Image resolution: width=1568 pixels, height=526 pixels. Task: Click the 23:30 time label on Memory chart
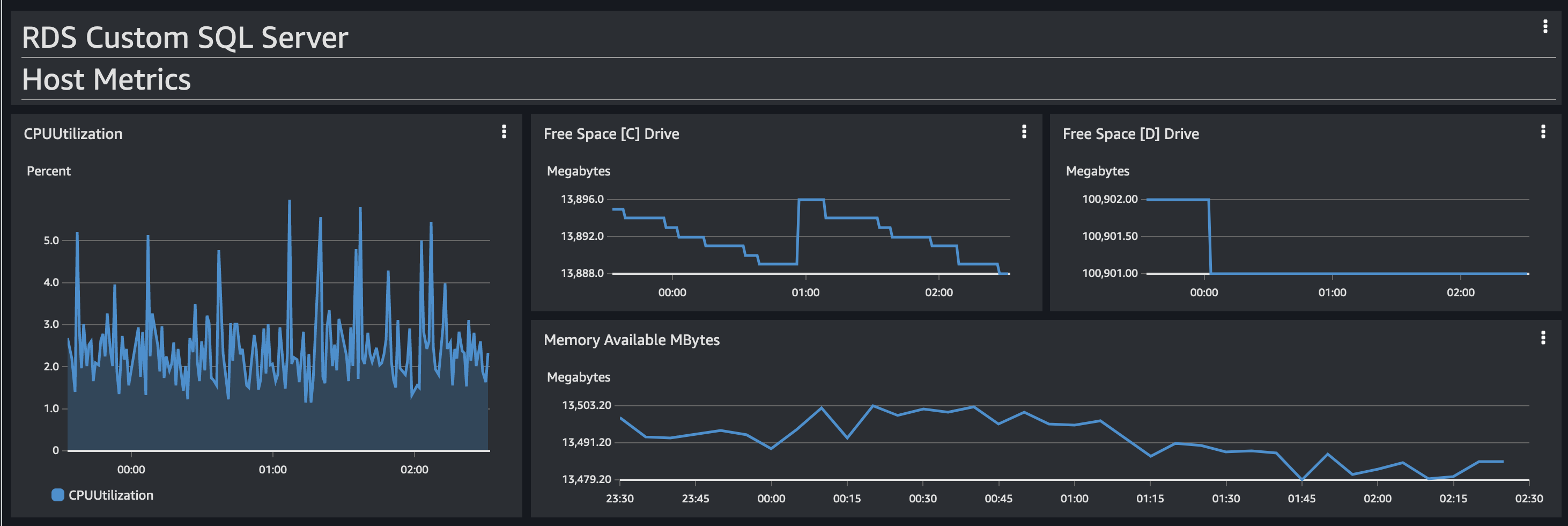coord(620,499)
